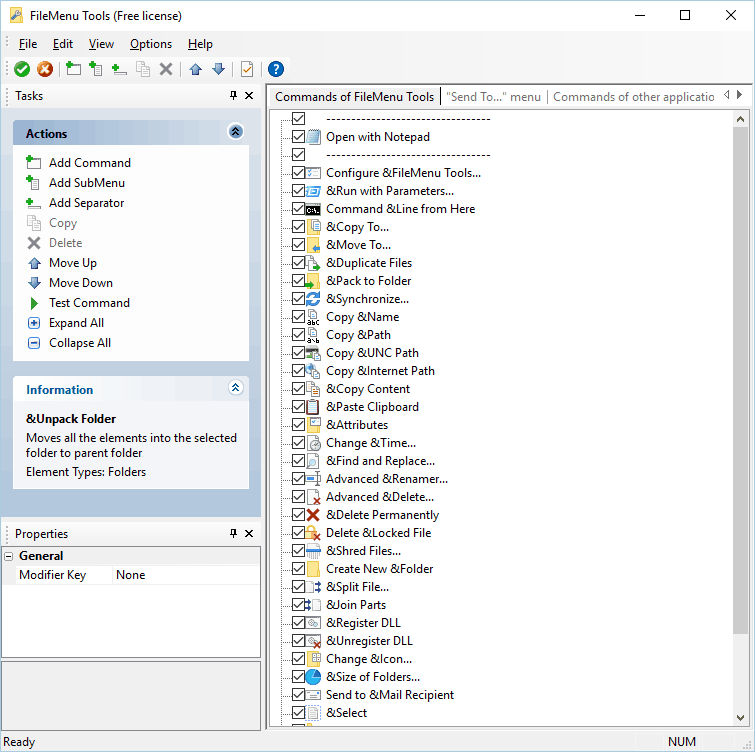Click the Add SubMenu toolbar icon
This screenshot has height=752, width=755.
click(x=96, y=69)
